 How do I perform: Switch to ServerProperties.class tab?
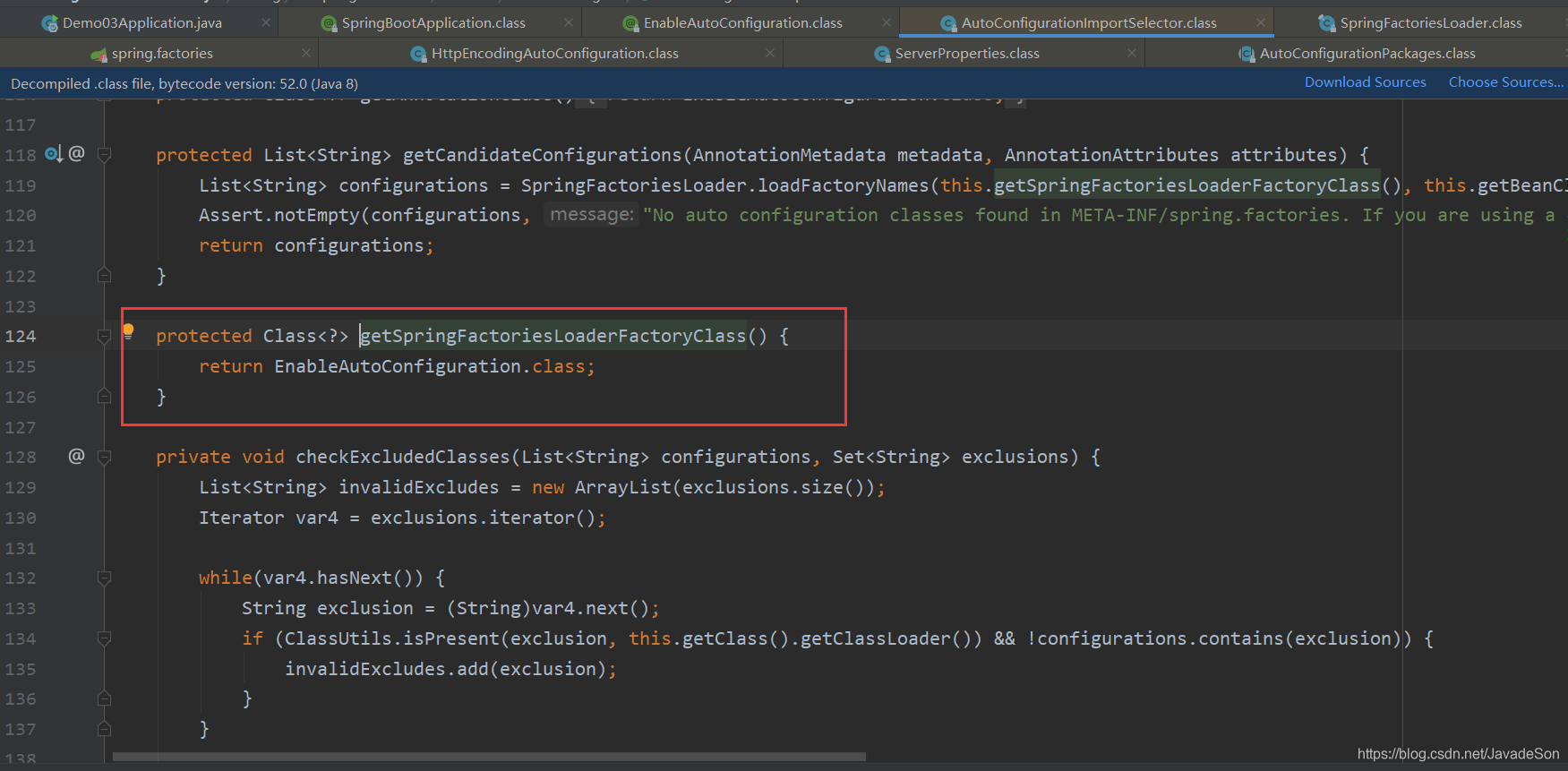point(966,54)
